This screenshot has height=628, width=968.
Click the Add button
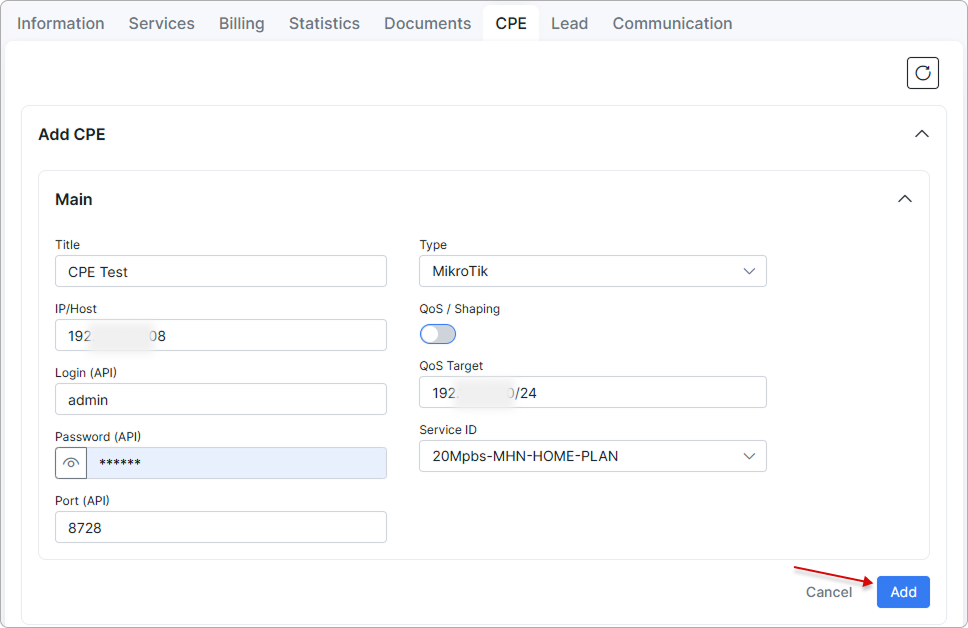[x=903, y=592]
